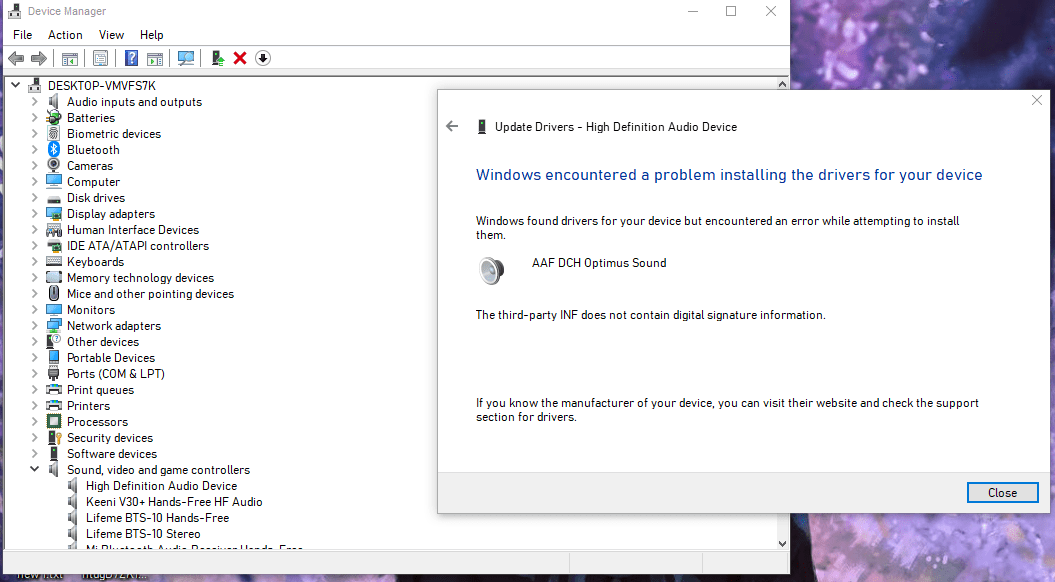
Task: Click the Batteries category icon
Action: pyautogui.click(x=54, y=118)
